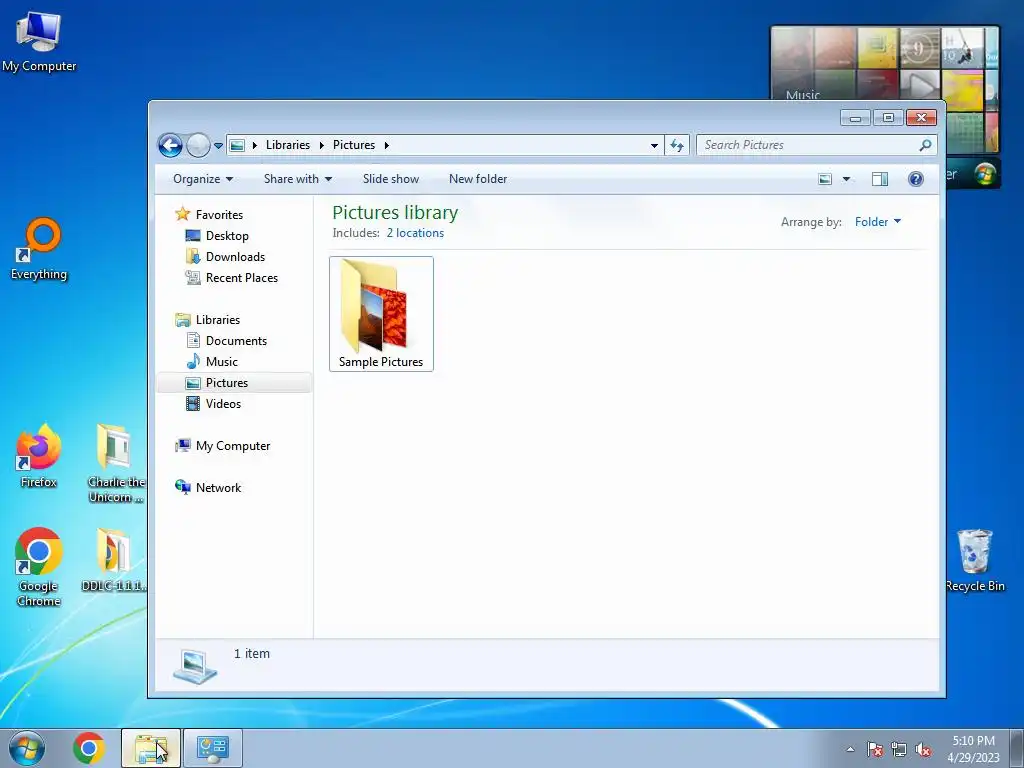1024x768 pixels.
Task: Open the Documents library
Action: pos(236,341)
